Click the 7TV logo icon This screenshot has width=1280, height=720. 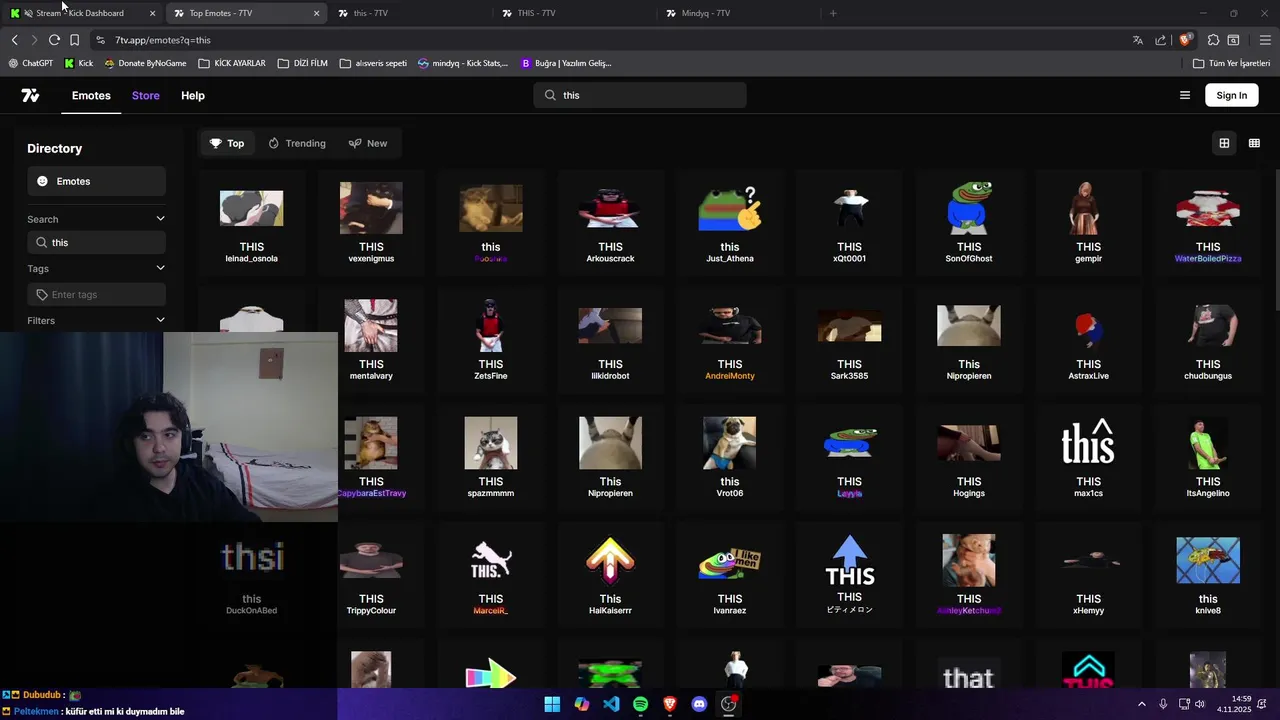click(30, 95)
